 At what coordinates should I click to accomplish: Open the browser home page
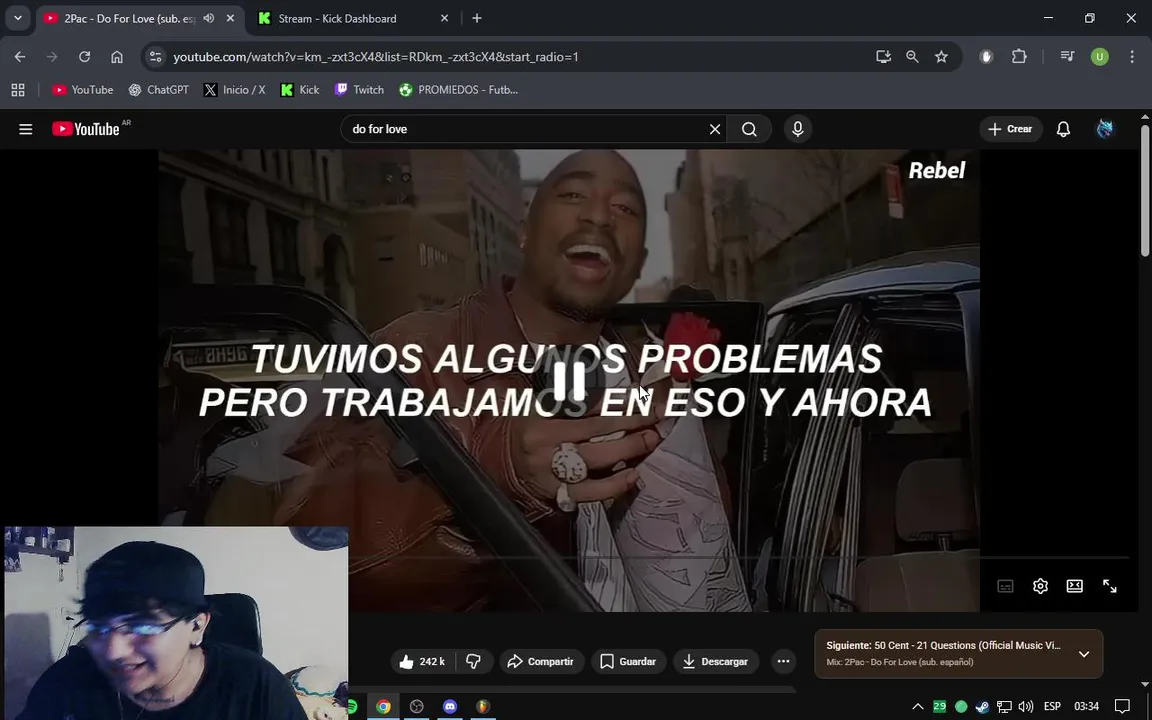tap(117, 57)
